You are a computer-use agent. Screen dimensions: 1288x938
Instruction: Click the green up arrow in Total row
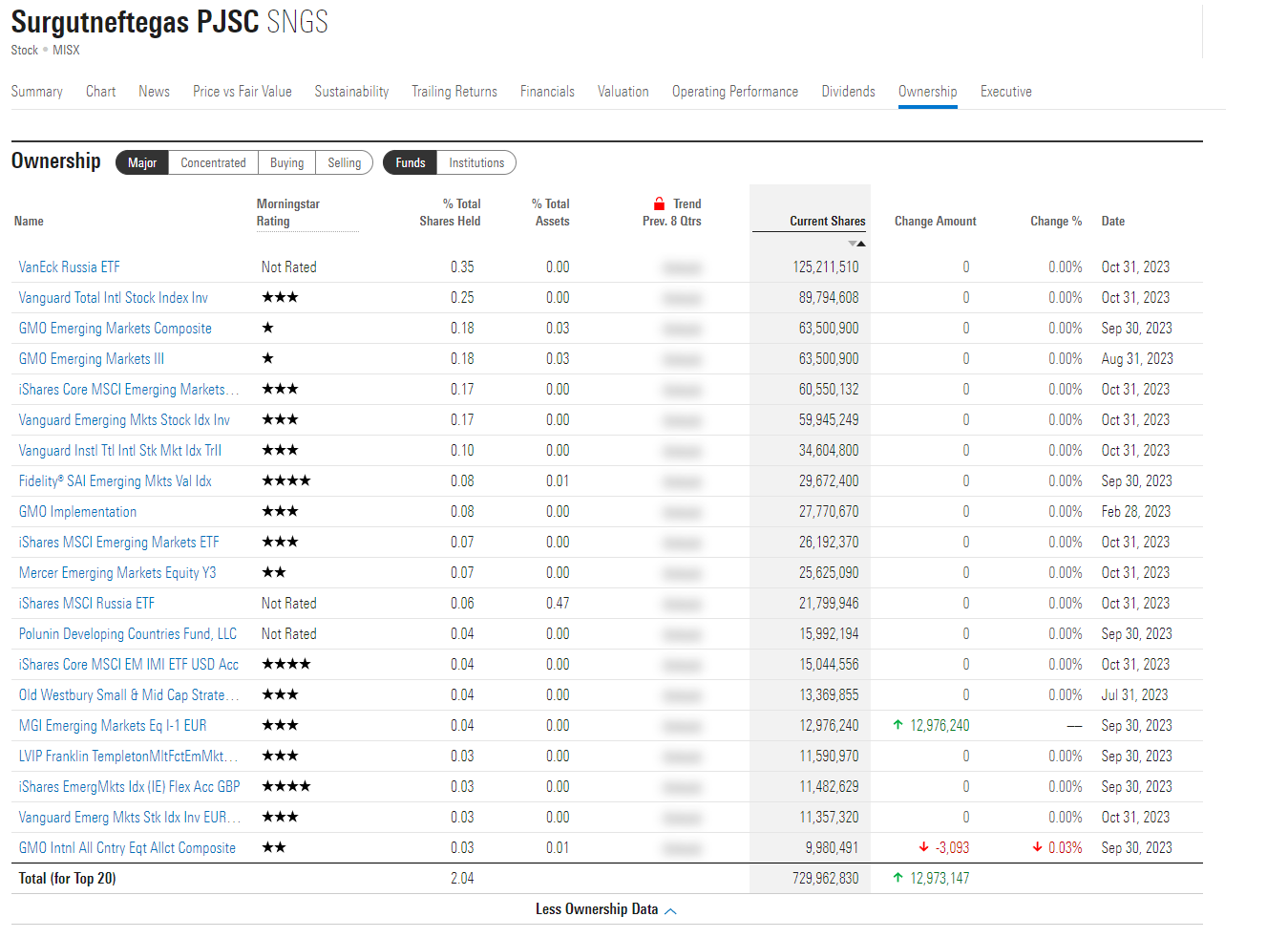[x=897, y=878]
